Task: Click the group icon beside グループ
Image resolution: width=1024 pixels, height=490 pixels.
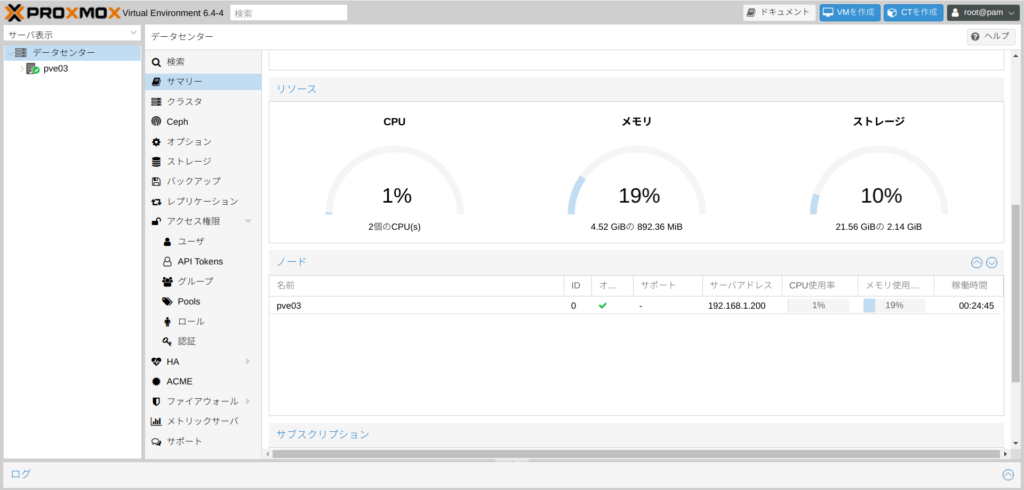Action: (167, 282)
